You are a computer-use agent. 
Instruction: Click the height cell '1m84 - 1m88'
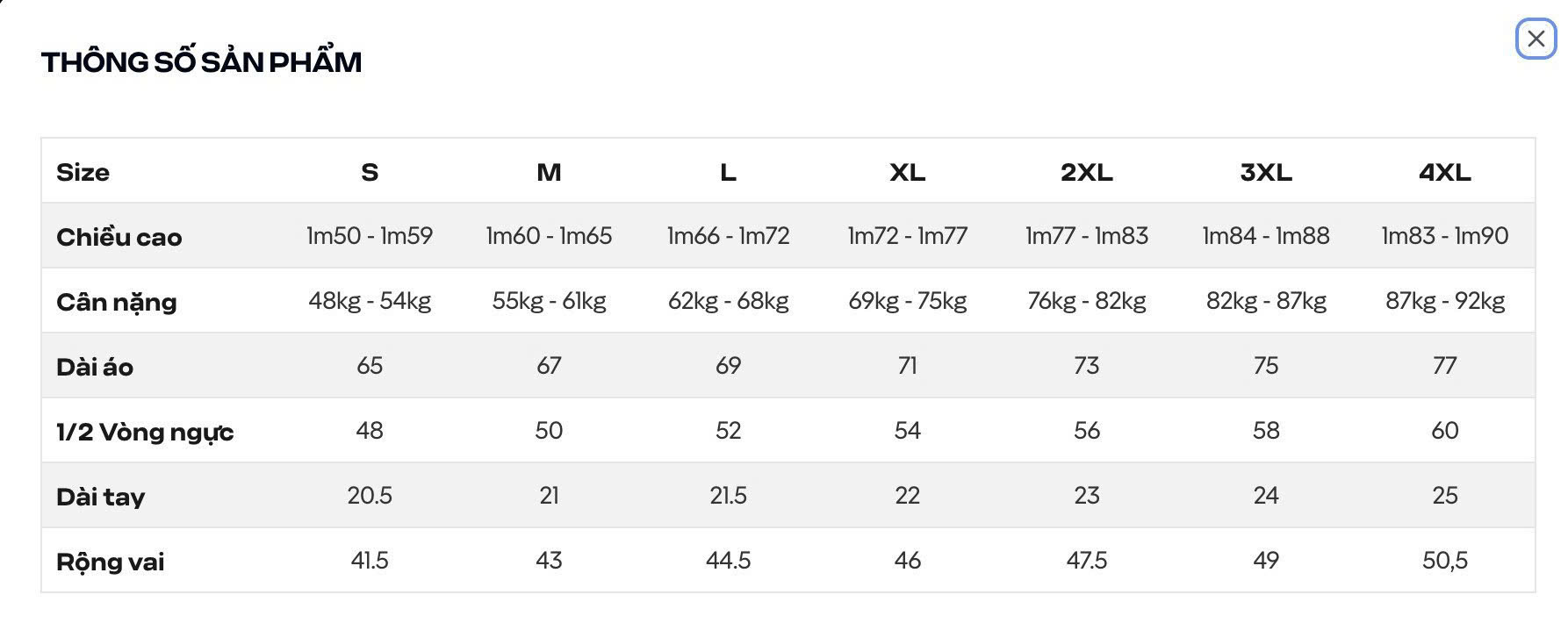point(1265,236)
